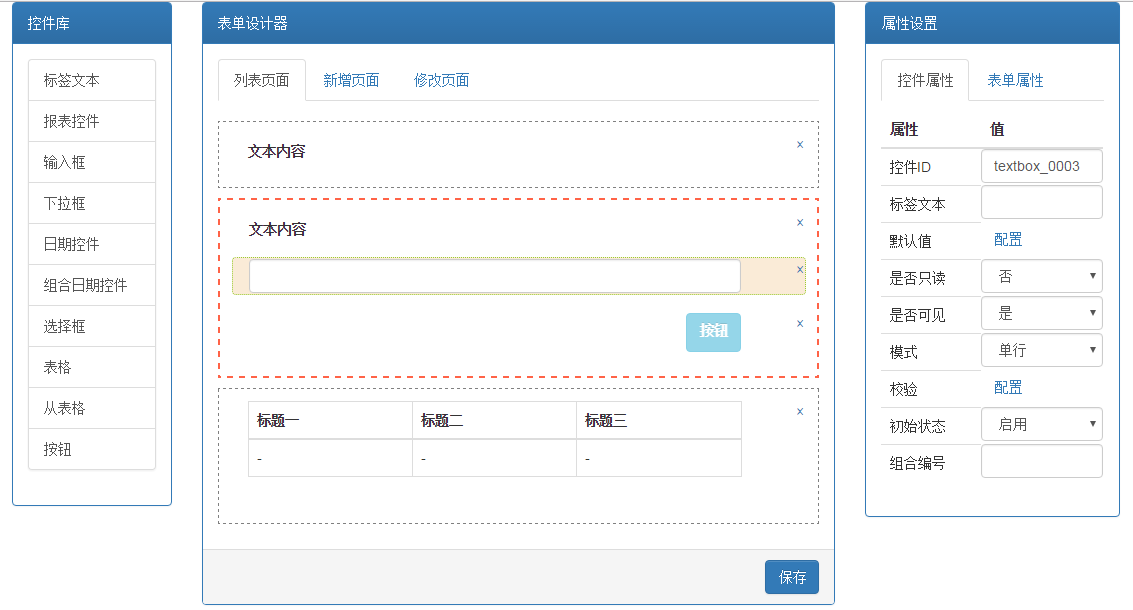
Task: Pick 从表格 from the control library list
Action: 92,408
